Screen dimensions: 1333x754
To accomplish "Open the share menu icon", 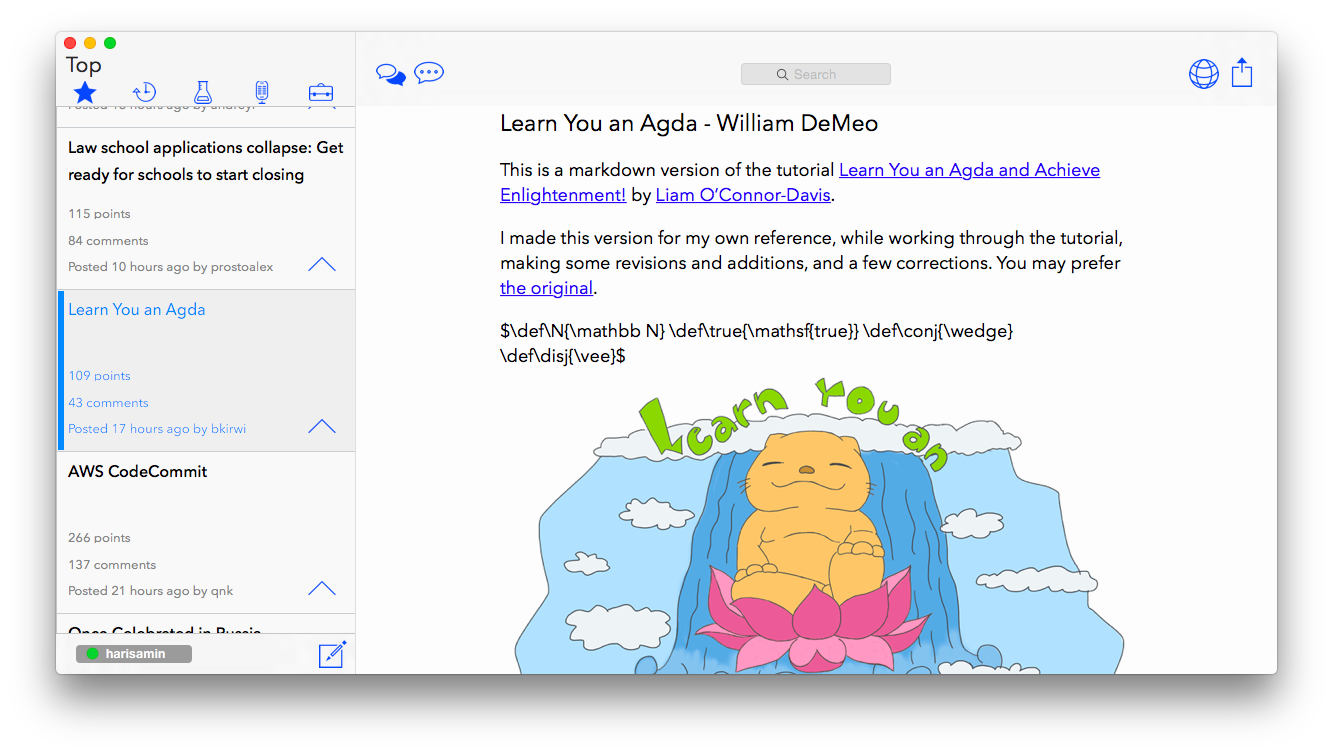I will (x=1241, y=73).
